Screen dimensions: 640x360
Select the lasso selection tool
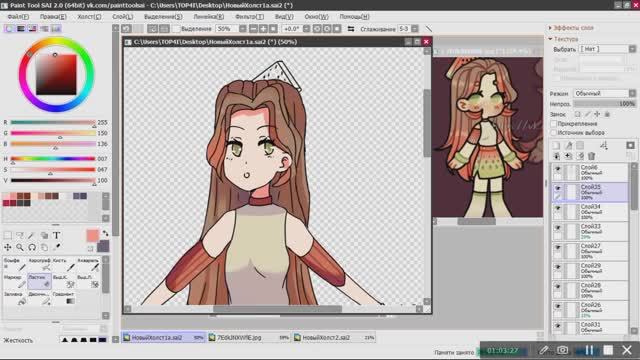(x=20, y=235)
